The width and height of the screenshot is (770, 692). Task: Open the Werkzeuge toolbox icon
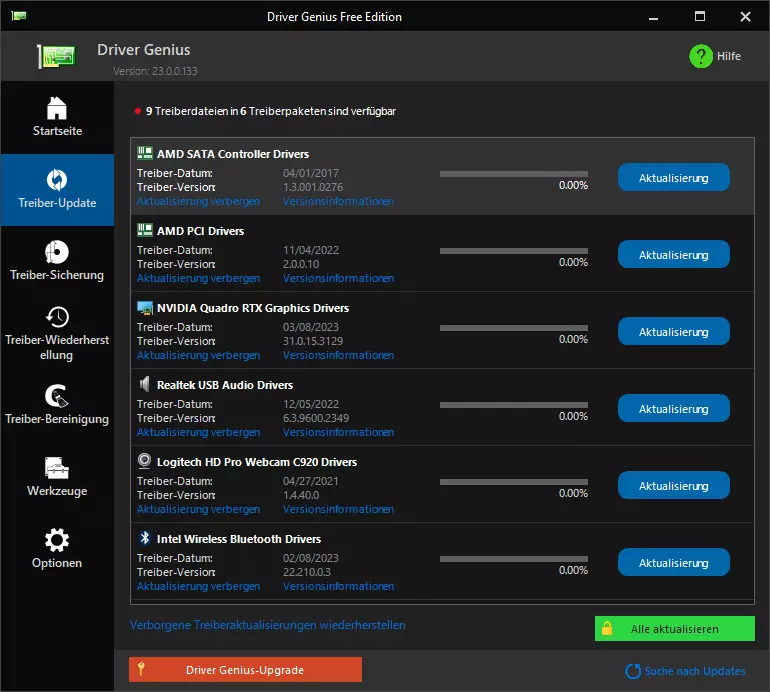(x=57, y=468)
